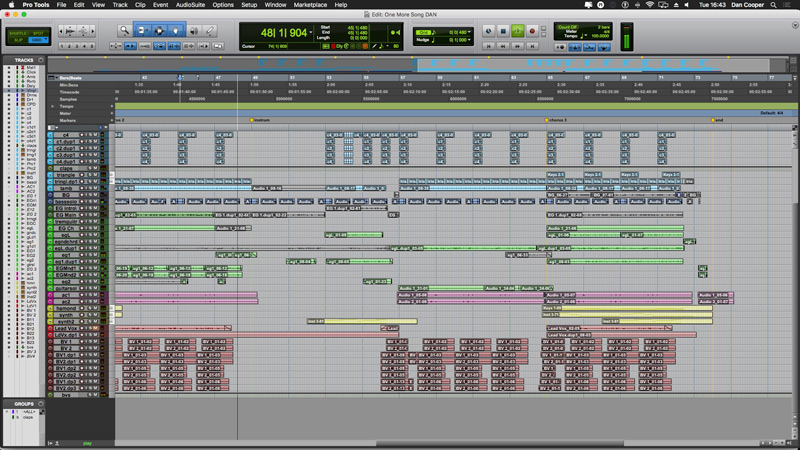Select the Zoomer magnifying glass tool
The image size is (800, 450).
124,31
